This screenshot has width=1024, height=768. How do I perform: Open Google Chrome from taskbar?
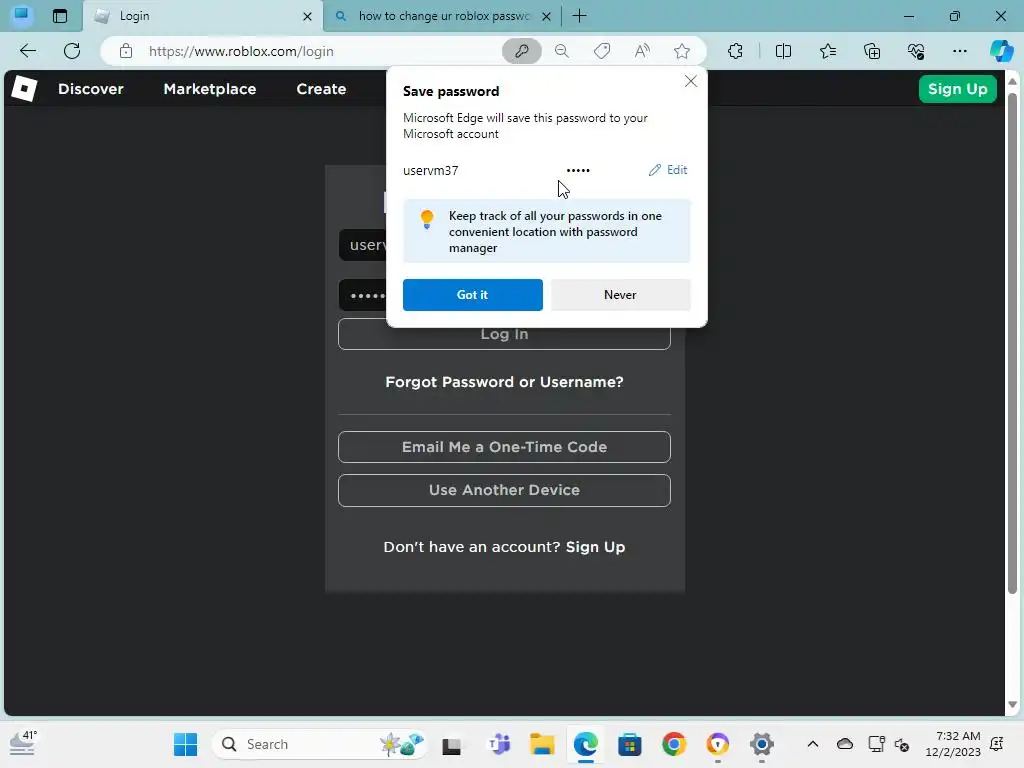click(674, 744)
